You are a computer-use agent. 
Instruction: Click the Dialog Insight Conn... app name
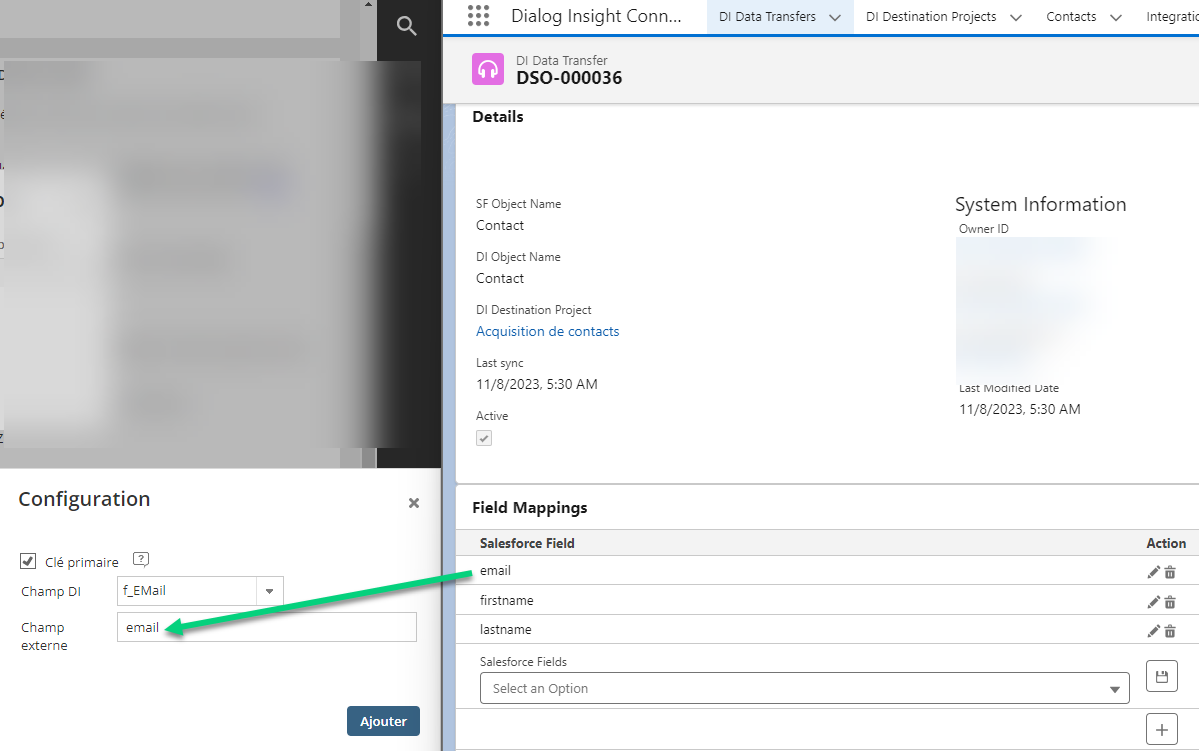tap(596, 16)
